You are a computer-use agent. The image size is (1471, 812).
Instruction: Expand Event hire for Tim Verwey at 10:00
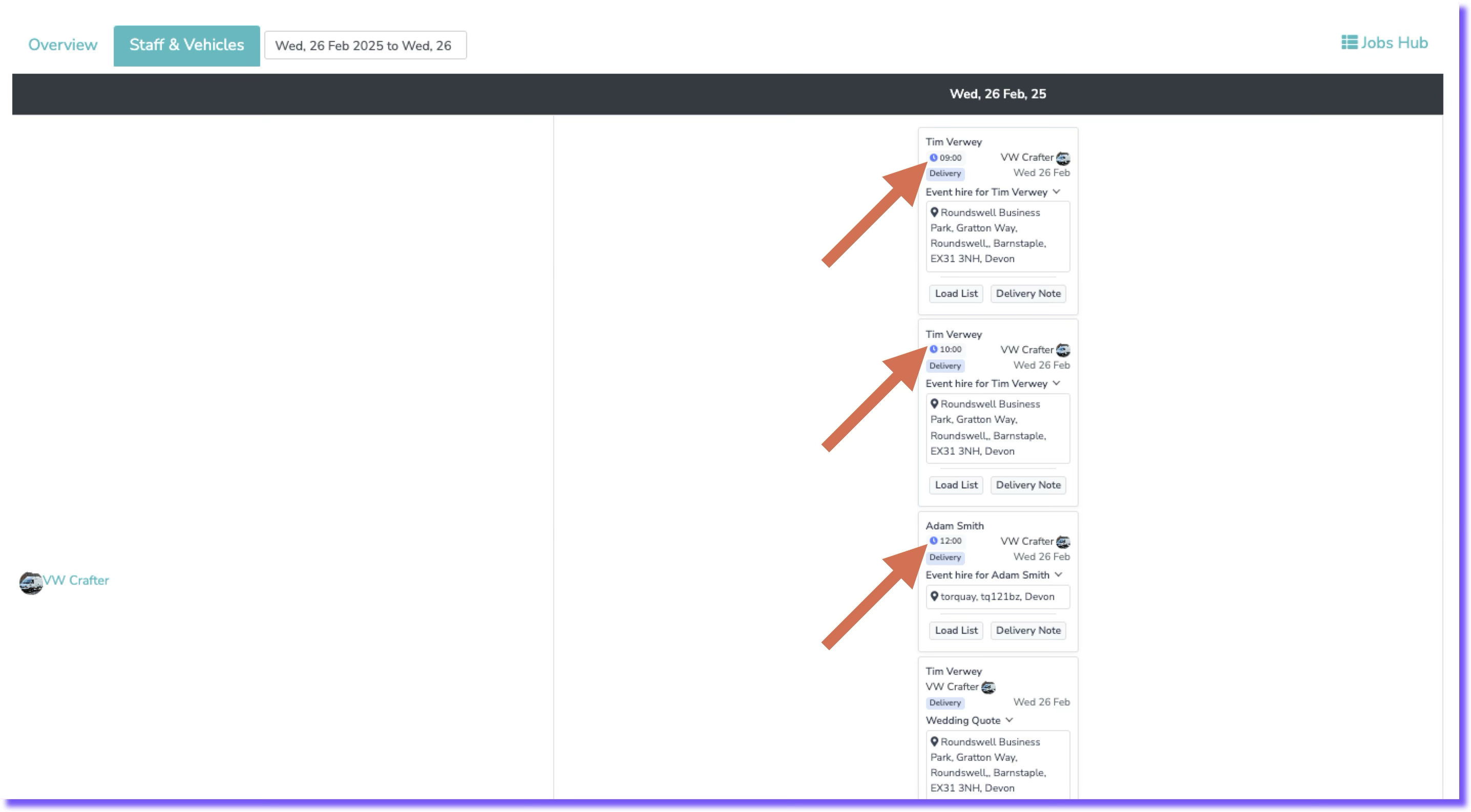tap(1057, 383)
